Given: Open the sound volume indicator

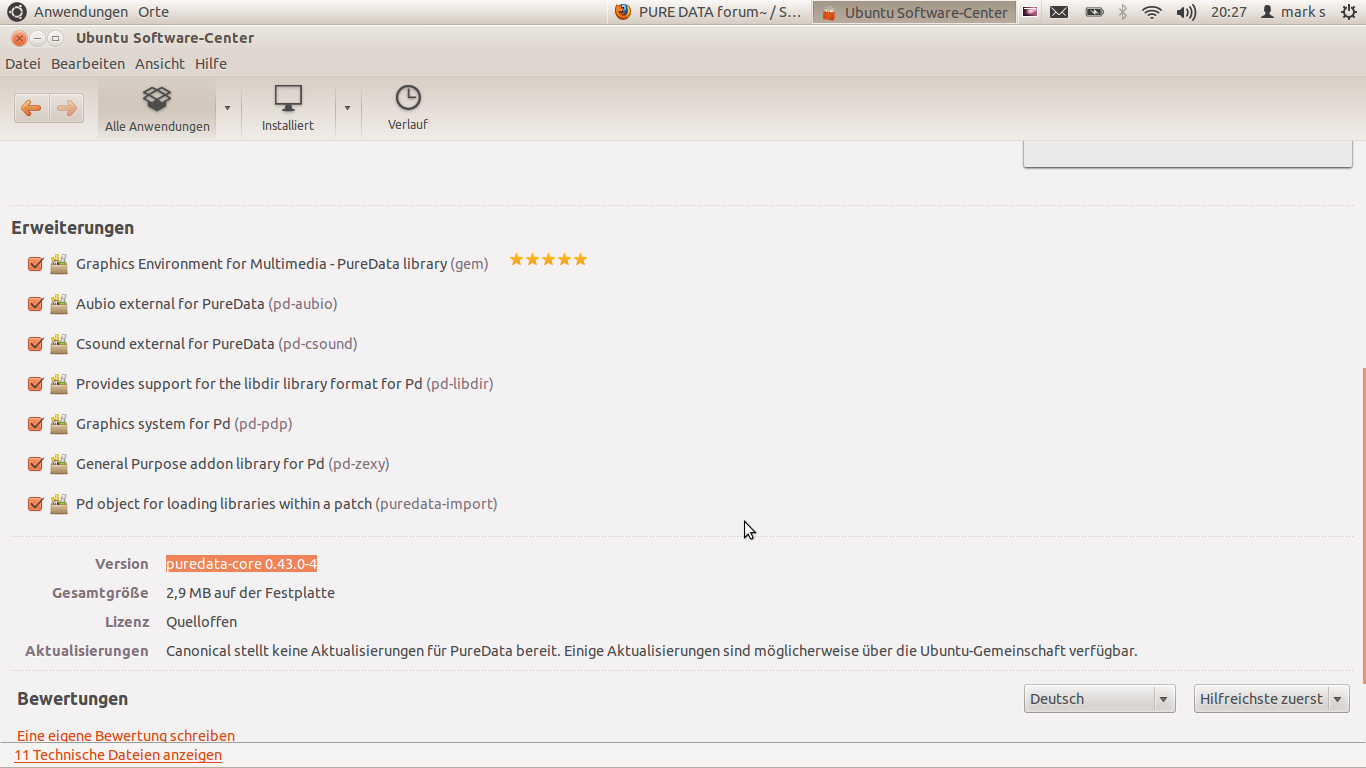Looking at the screenshot, I should 1186,12.
